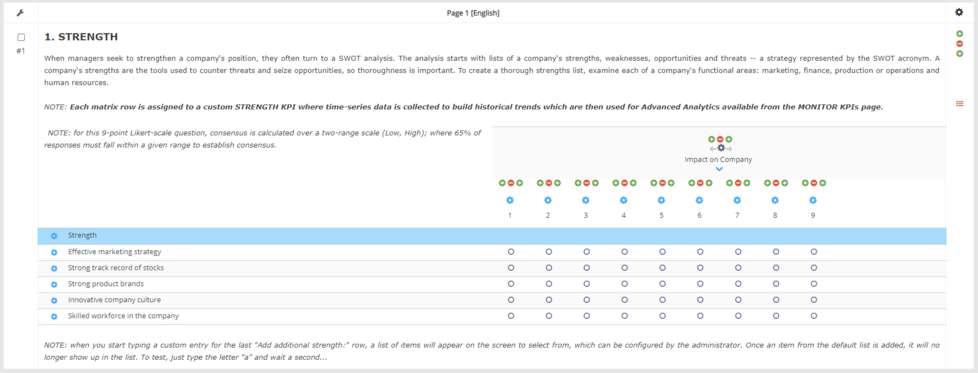Rate Innovative company culture as 4

pos(624,300)
